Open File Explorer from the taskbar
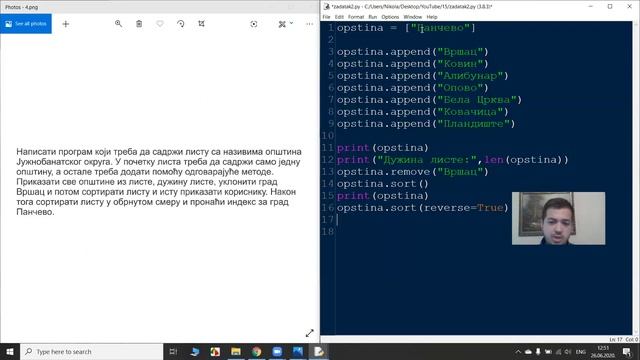The image size is (640, 360). tap(236, 351)
